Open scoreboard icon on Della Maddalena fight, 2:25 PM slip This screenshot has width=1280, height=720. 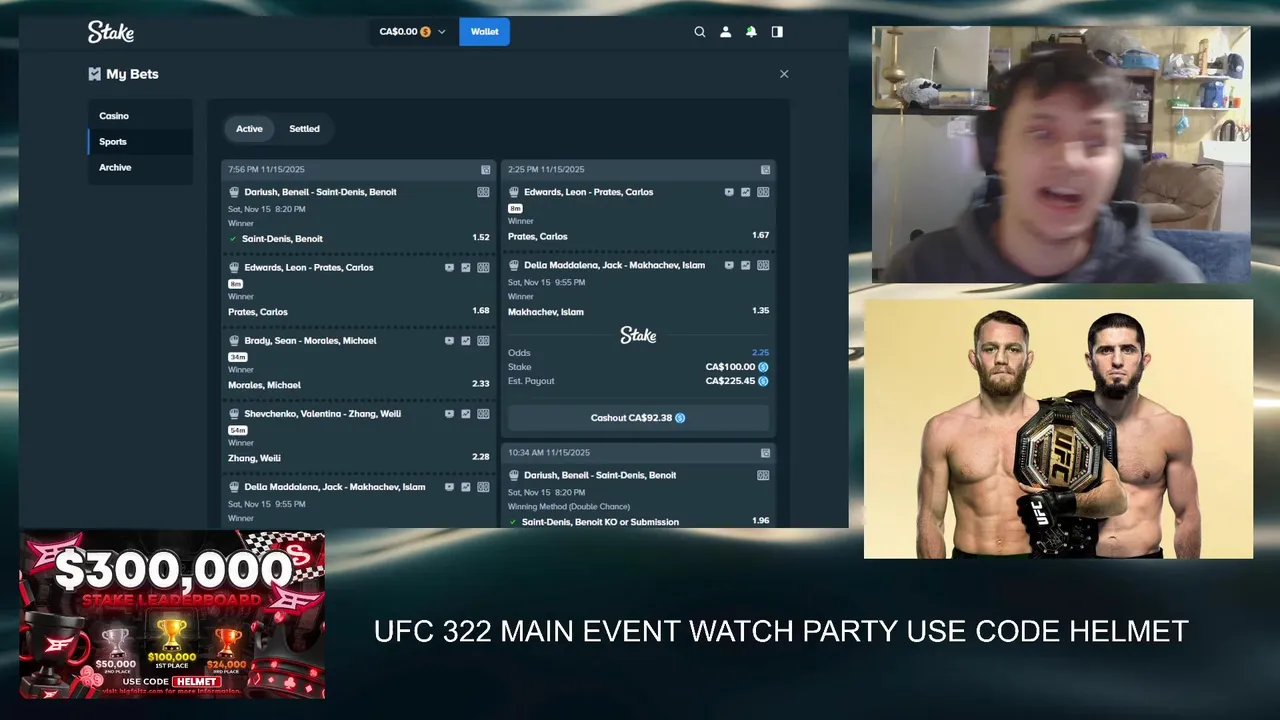[763, 266]
